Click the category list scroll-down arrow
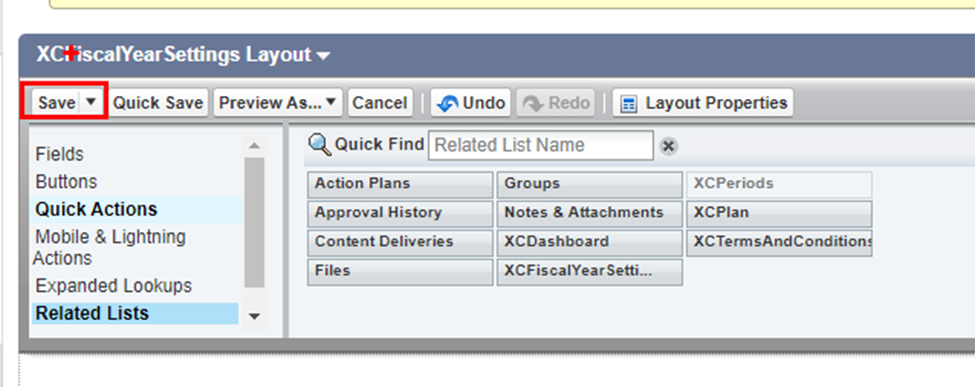Screen dimensions: 975x387 pyautogui.click(x=254, y=317)
